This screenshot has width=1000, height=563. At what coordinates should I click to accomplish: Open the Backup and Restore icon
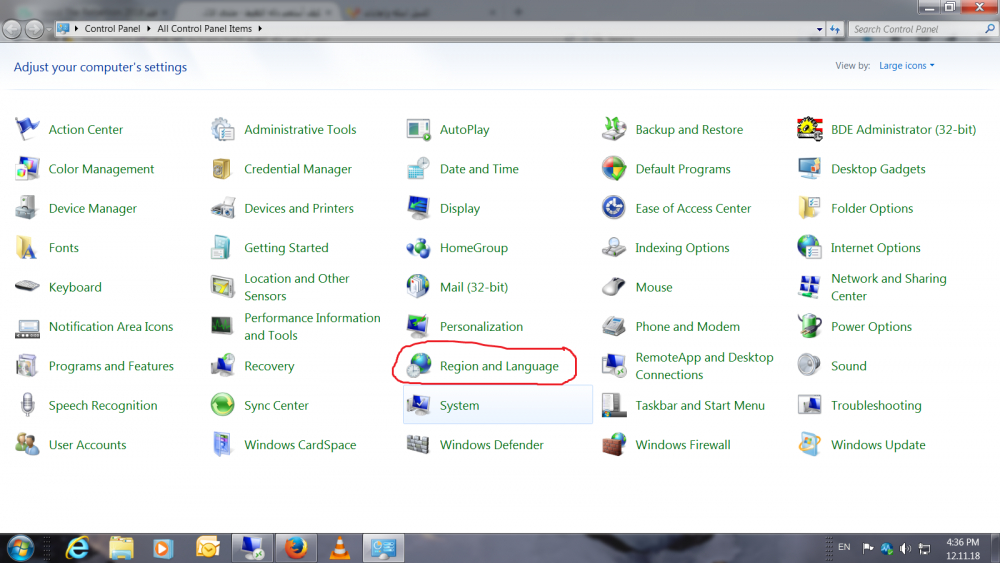point(614,129)
